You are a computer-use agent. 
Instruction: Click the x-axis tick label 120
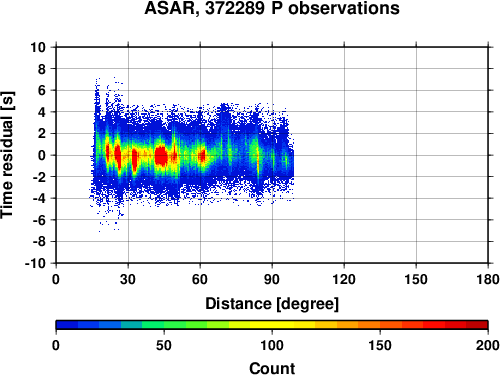[344, 279]
